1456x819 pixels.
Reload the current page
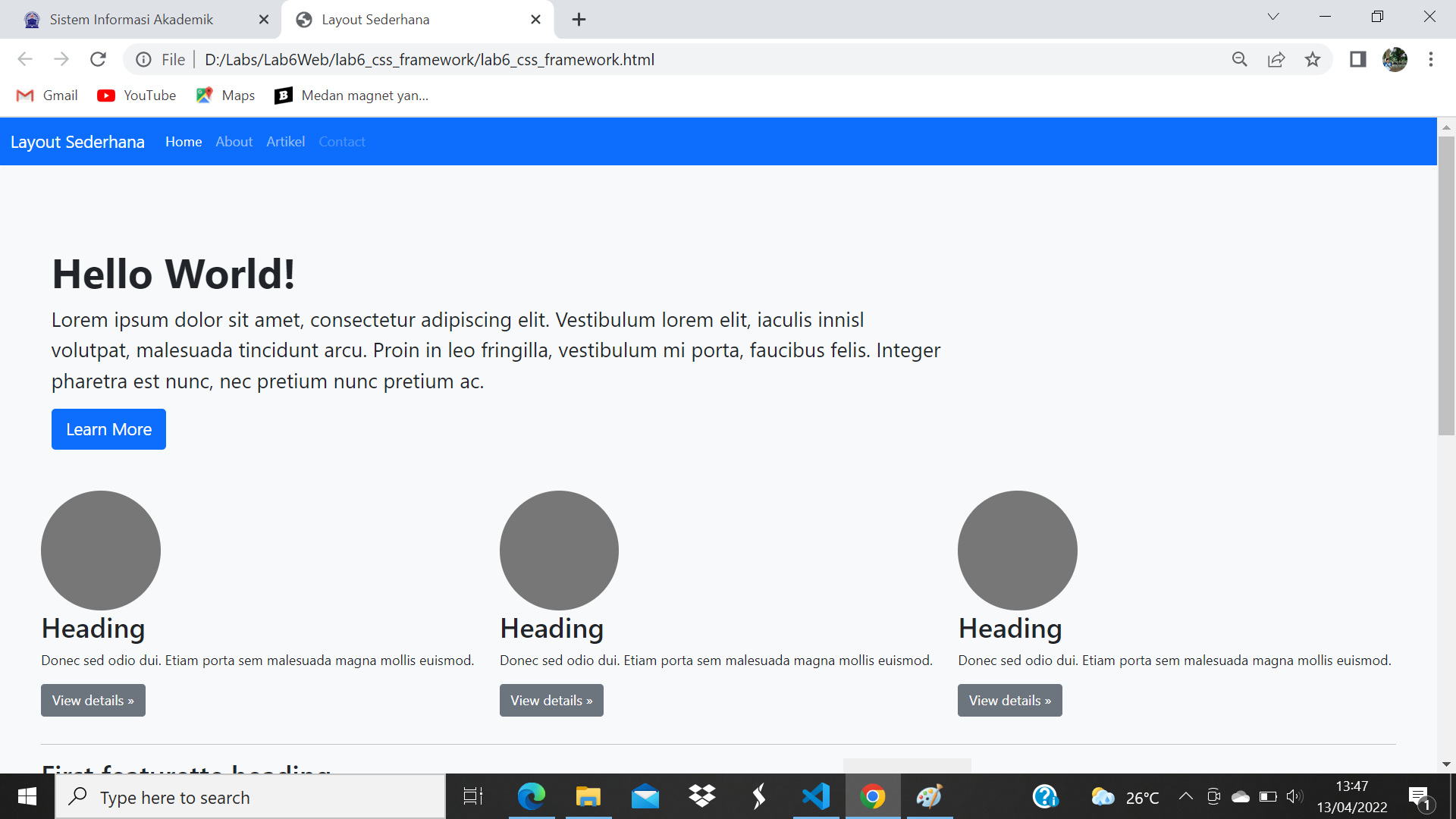[98, 59]
